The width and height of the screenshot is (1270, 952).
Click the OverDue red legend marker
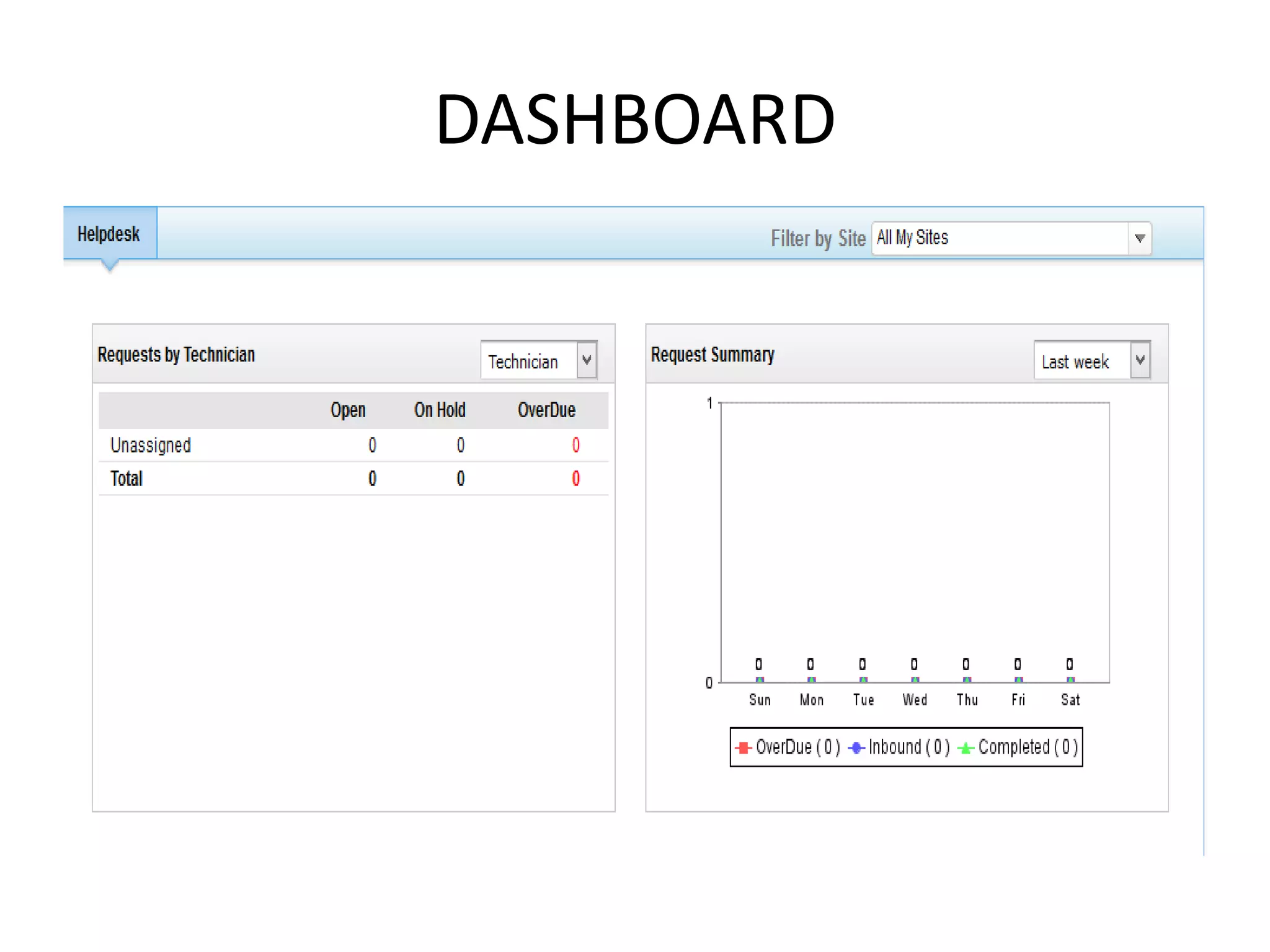[x=743, y=747]
